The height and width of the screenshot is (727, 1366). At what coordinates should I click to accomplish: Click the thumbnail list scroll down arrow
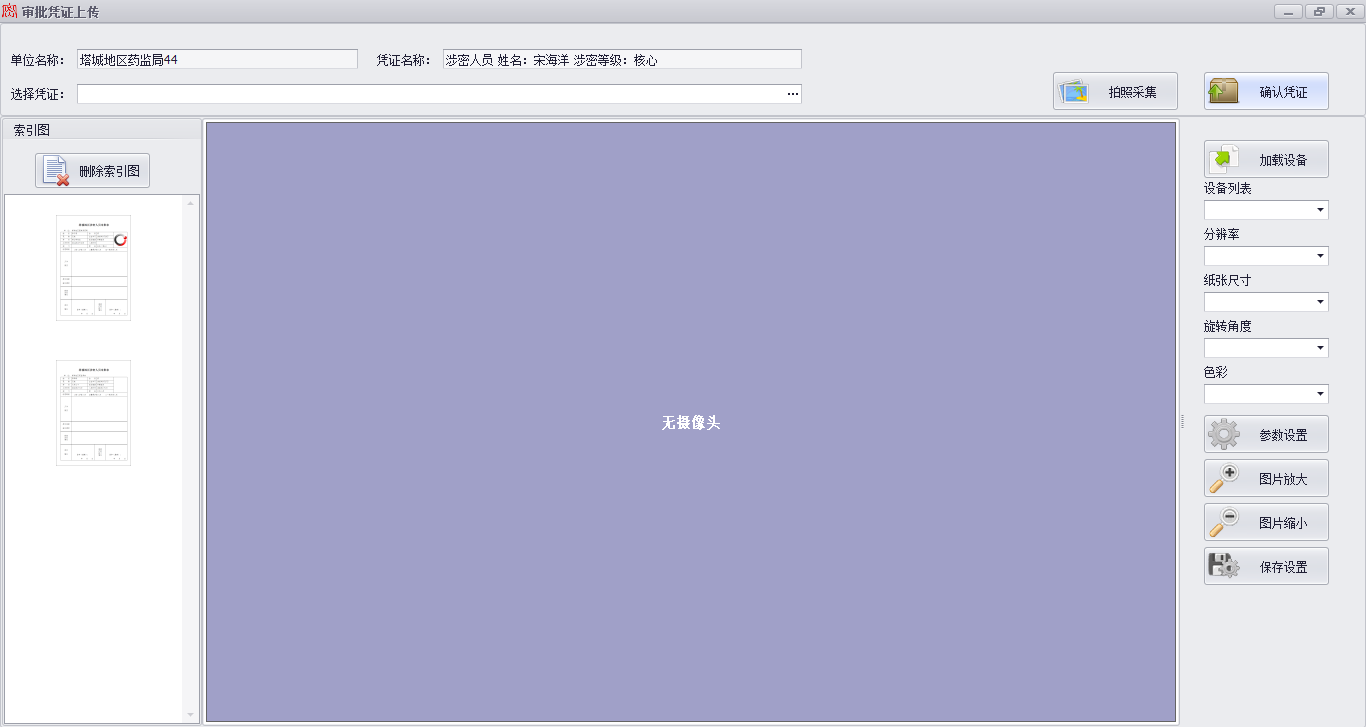point(191,715)
